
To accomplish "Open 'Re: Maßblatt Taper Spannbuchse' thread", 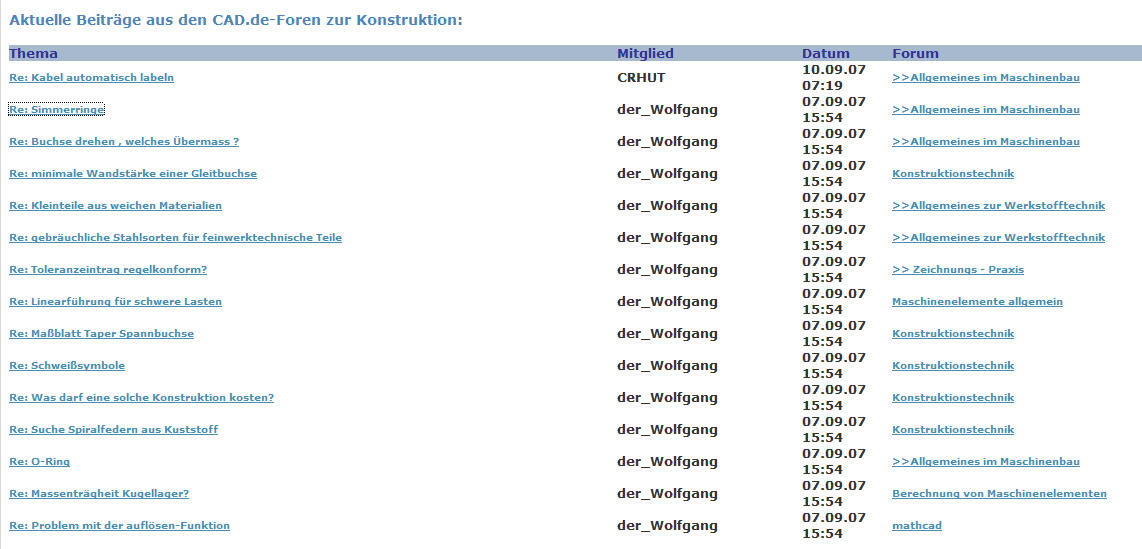I will (101, 334).
